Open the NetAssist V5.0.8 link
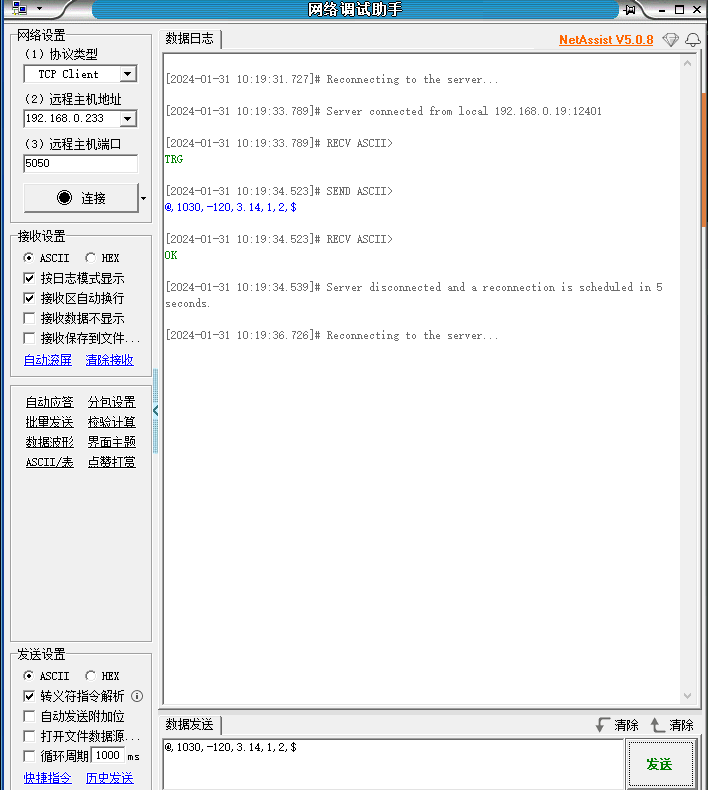The image size is (708, 790). point(606,40)
